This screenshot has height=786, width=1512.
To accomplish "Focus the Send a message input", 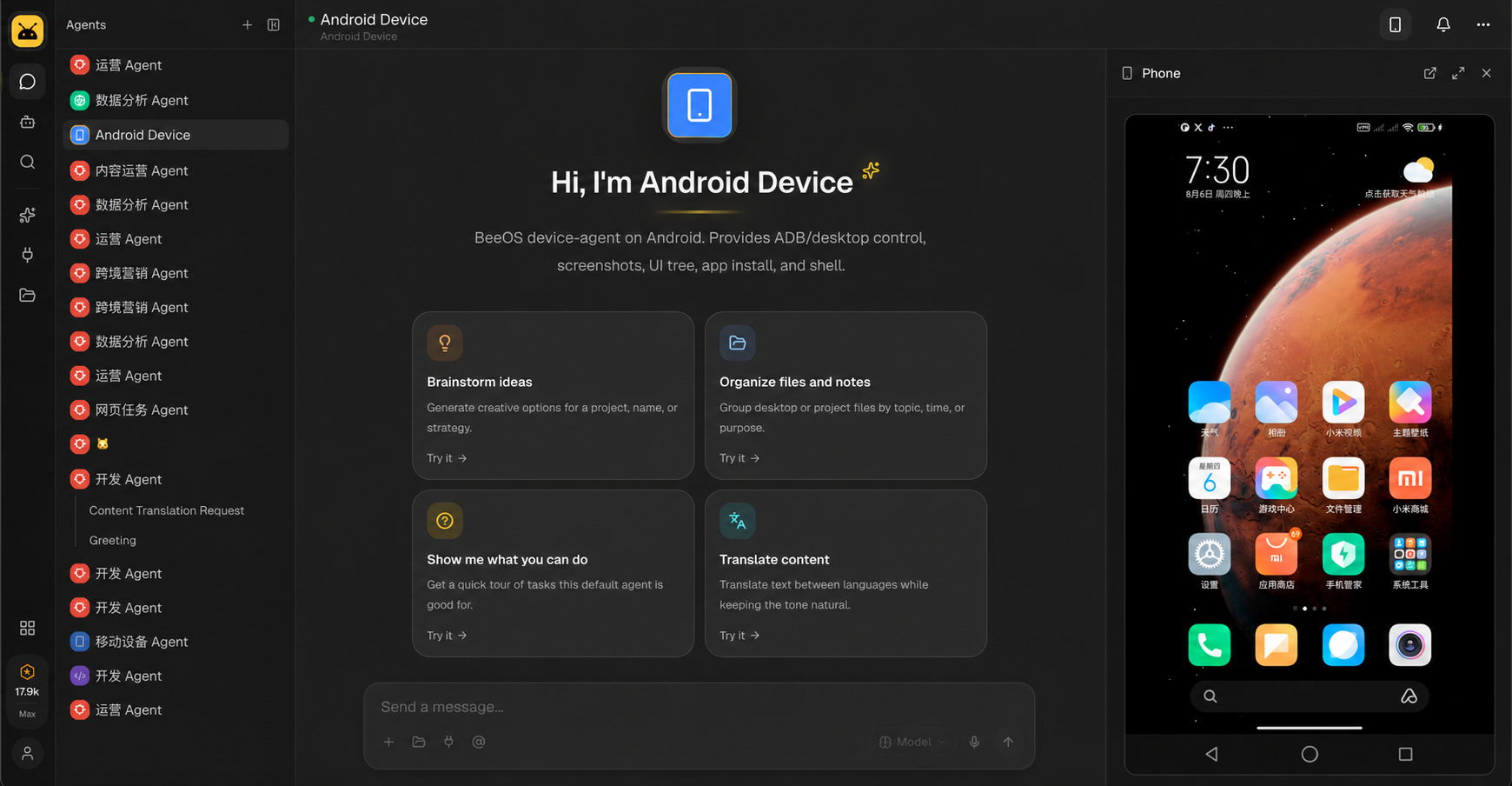I will coord(699,707).
